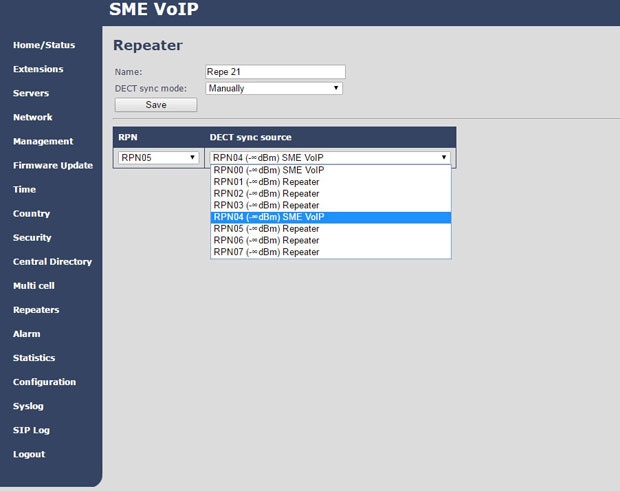Choose RPN03 Repeater sync source option
Image resolution: width=620 pixels, height=491 pixels.
tap(331, 206)
